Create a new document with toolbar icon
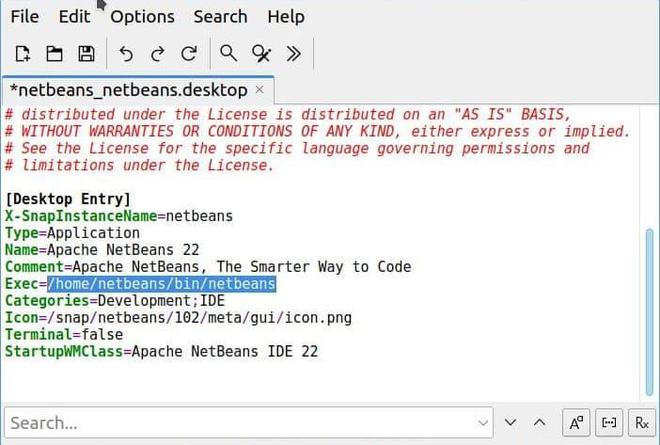 (x=23, y=54)
